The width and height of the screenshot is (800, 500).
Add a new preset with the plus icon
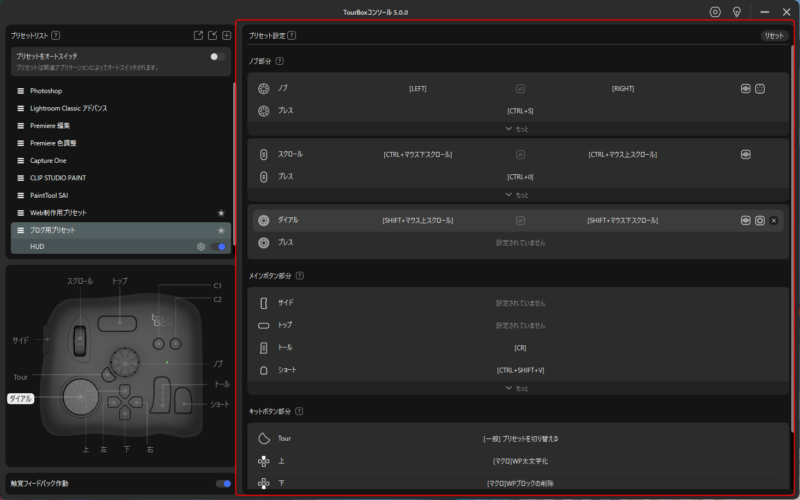(x=227, y=35)
